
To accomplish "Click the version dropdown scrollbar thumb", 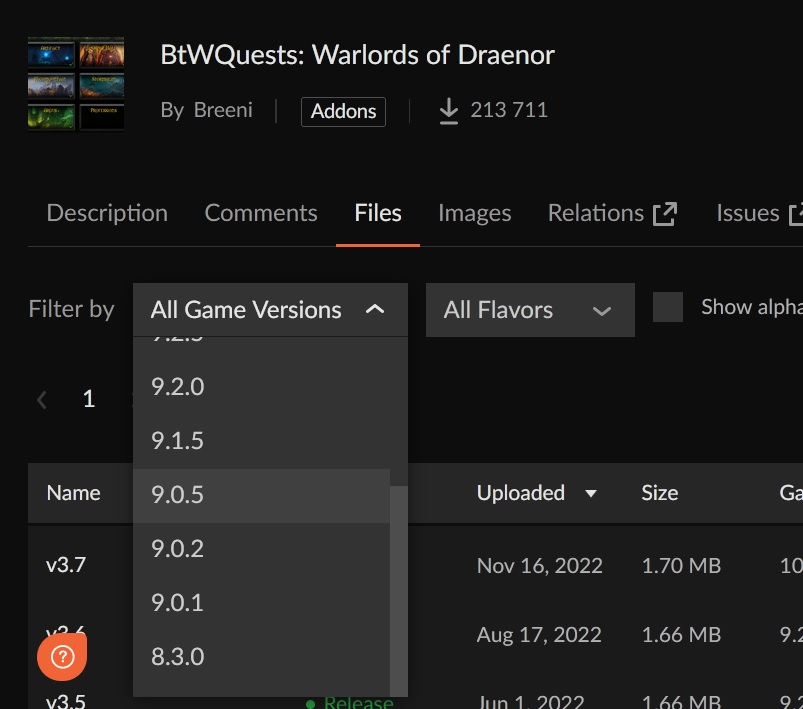I will (x=399, y=591).
